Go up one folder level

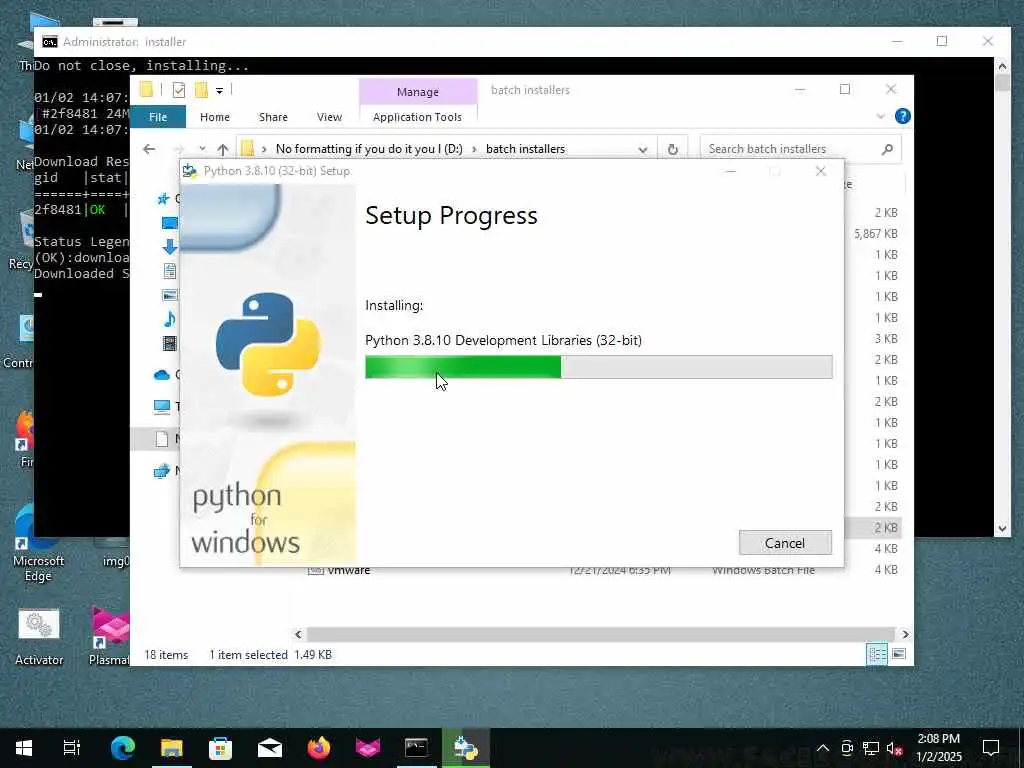click(x=223, y=149)
